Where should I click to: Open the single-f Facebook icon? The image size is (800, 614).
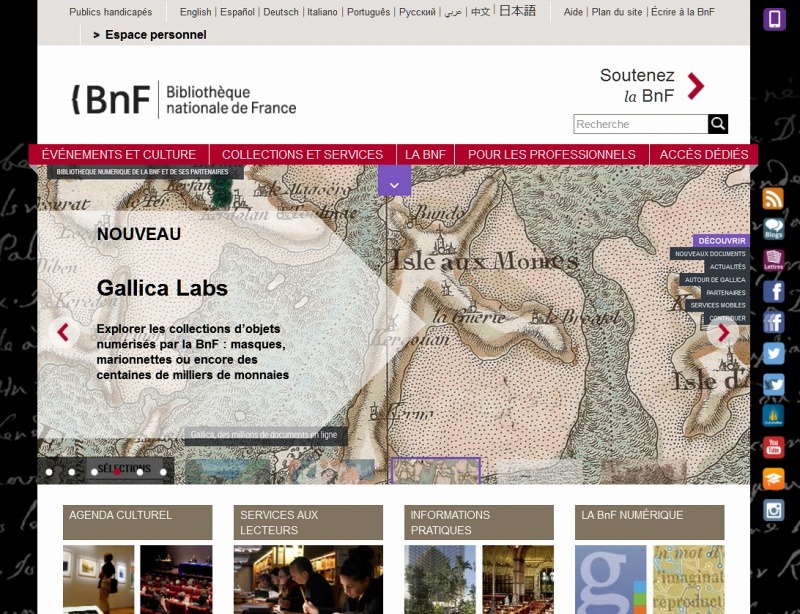tap(773, 291)
